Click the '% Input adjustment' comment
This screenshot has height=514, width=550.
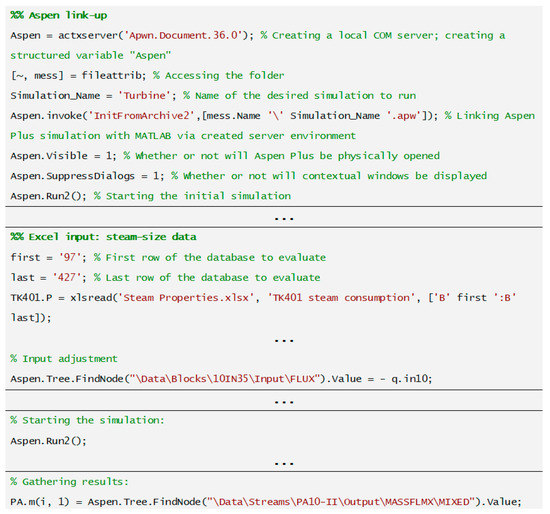click(64, 359)
